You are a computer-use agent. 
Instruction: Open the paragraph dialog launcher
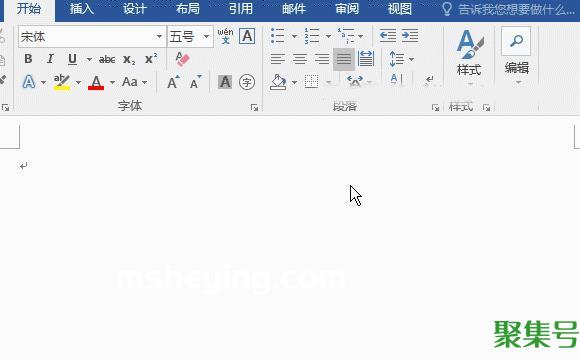435,107
